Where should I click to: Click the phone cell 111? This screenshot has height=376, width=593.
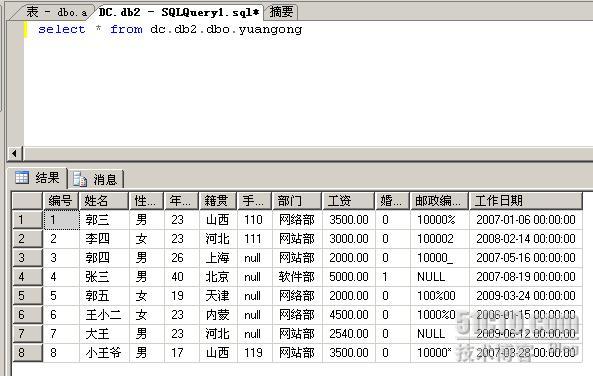[255, 239]
